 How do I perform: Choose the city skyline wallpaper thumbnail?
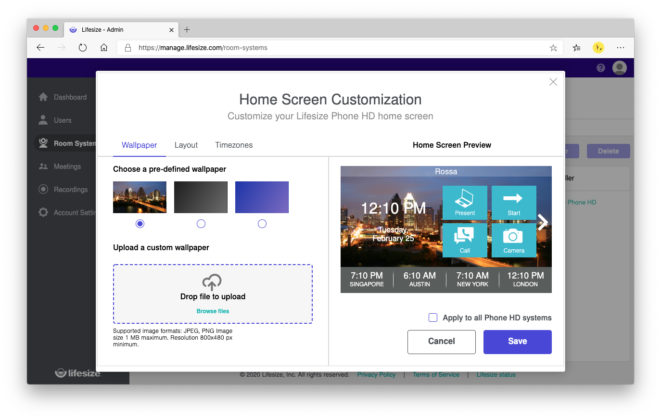pos(140,197)
